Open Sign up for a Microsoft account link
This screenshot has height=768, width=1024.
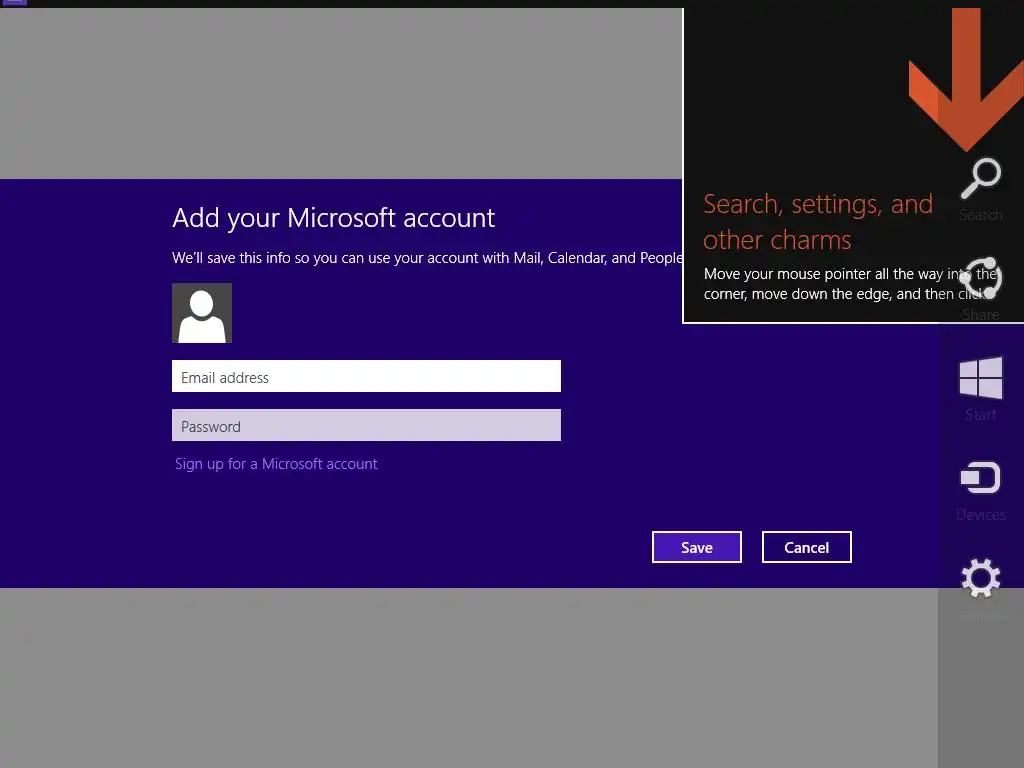276,464
